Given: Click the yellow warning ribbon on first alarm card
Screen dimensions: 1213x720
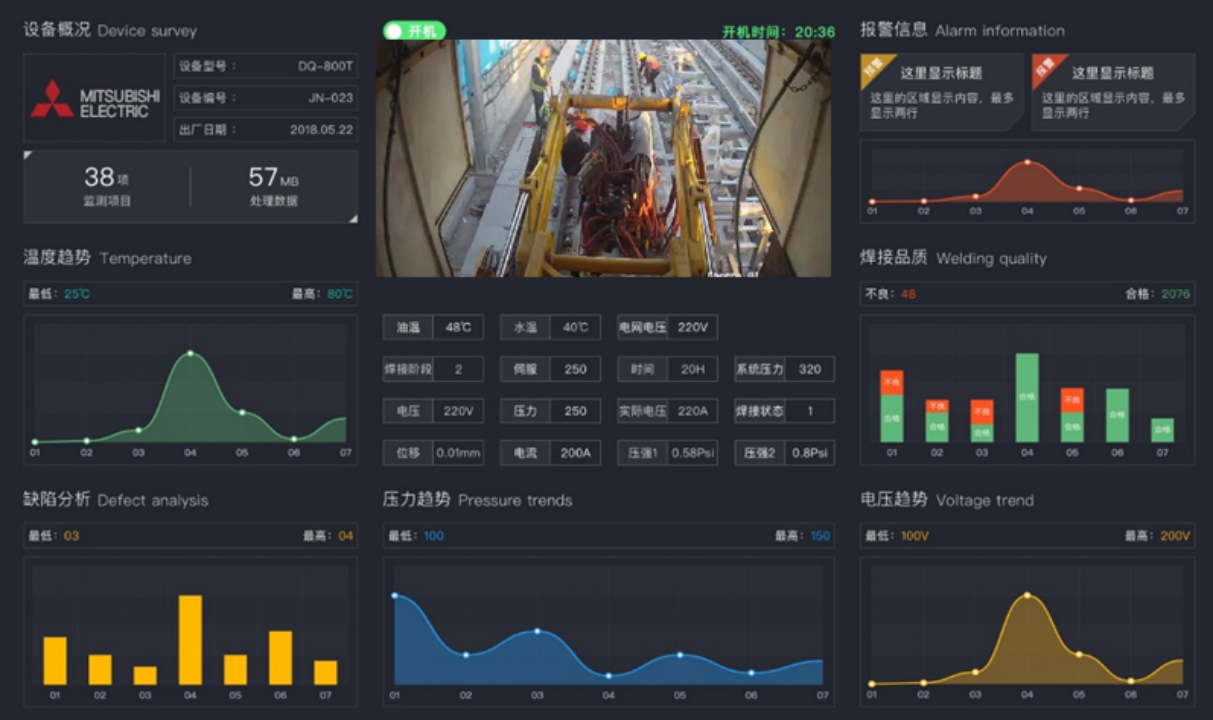Looking at the screenshot, I should pyautogui.click(x=875, y=69).
